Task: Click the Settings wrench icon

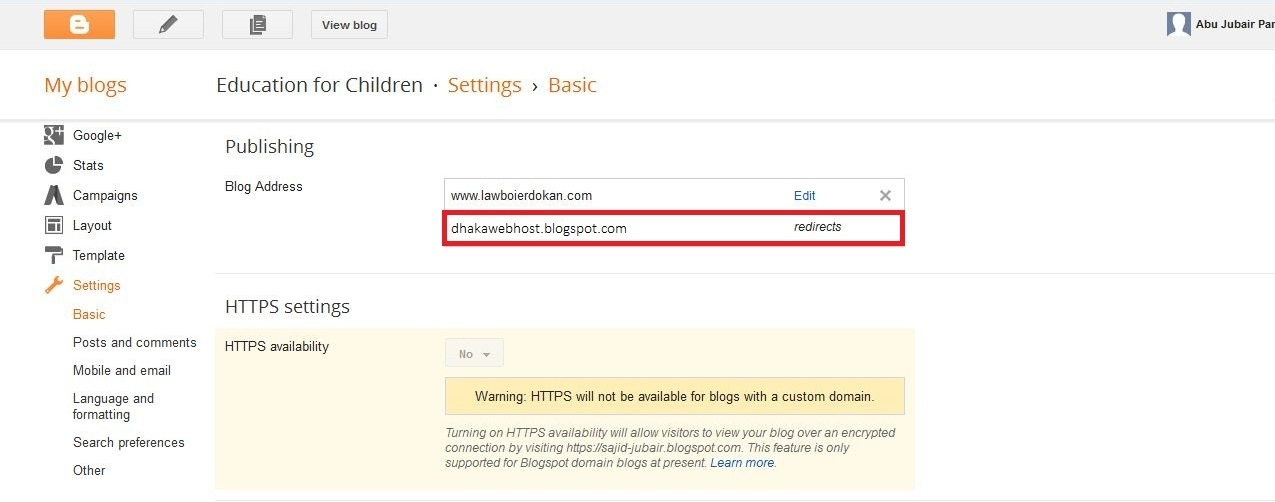Action: point(54,285)
